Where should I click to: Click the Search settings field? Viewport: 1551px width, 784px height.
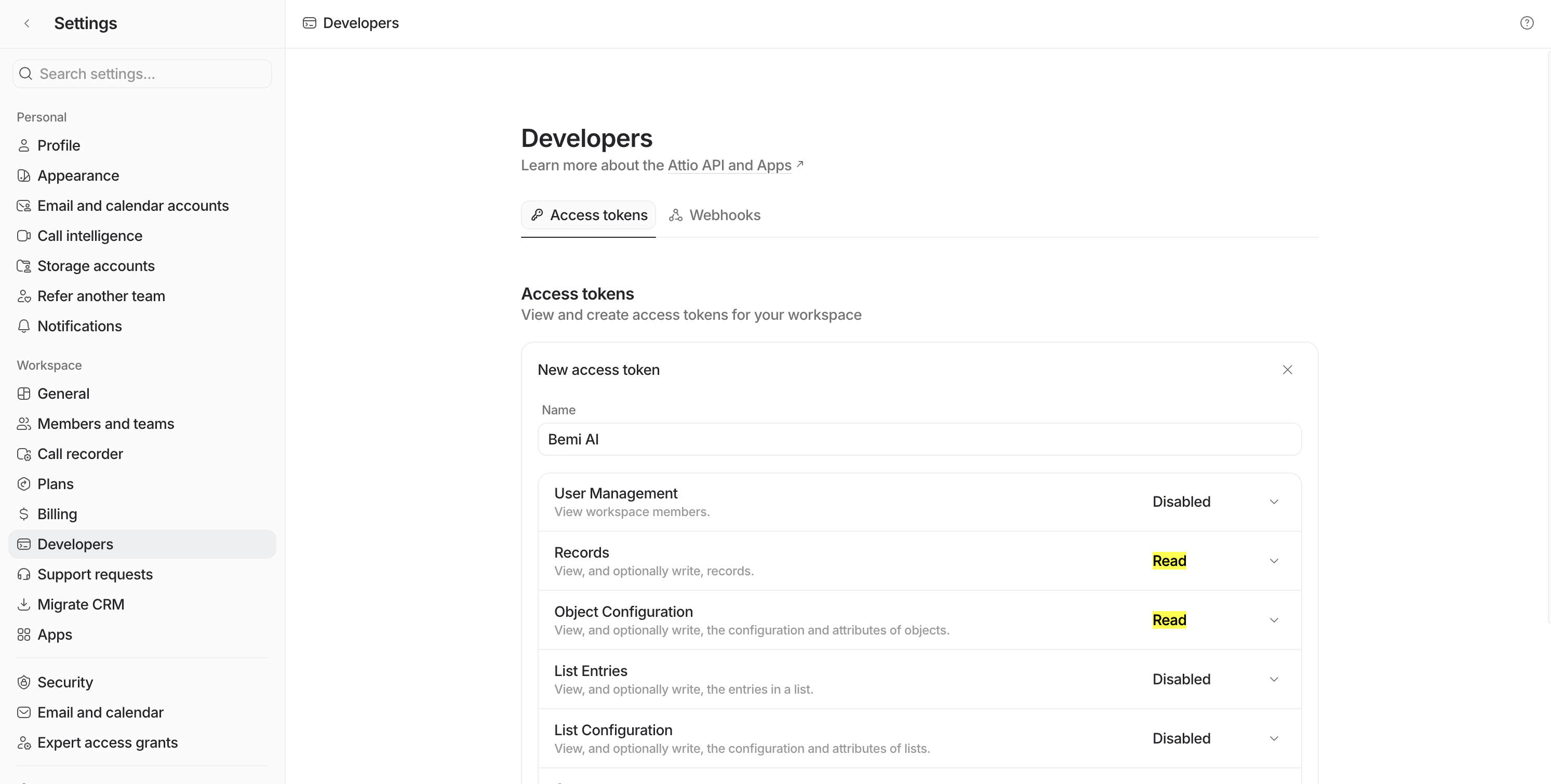143,74
